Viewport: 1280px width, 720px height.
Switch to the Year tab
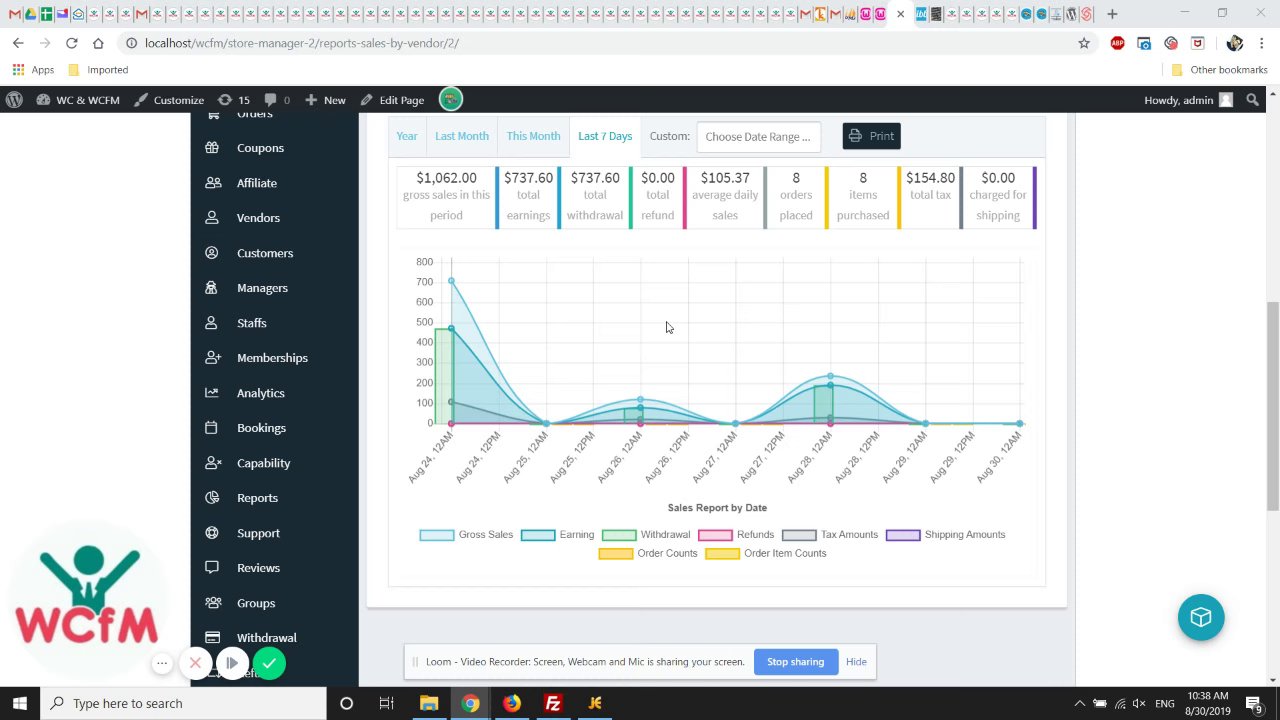point(407,136)
